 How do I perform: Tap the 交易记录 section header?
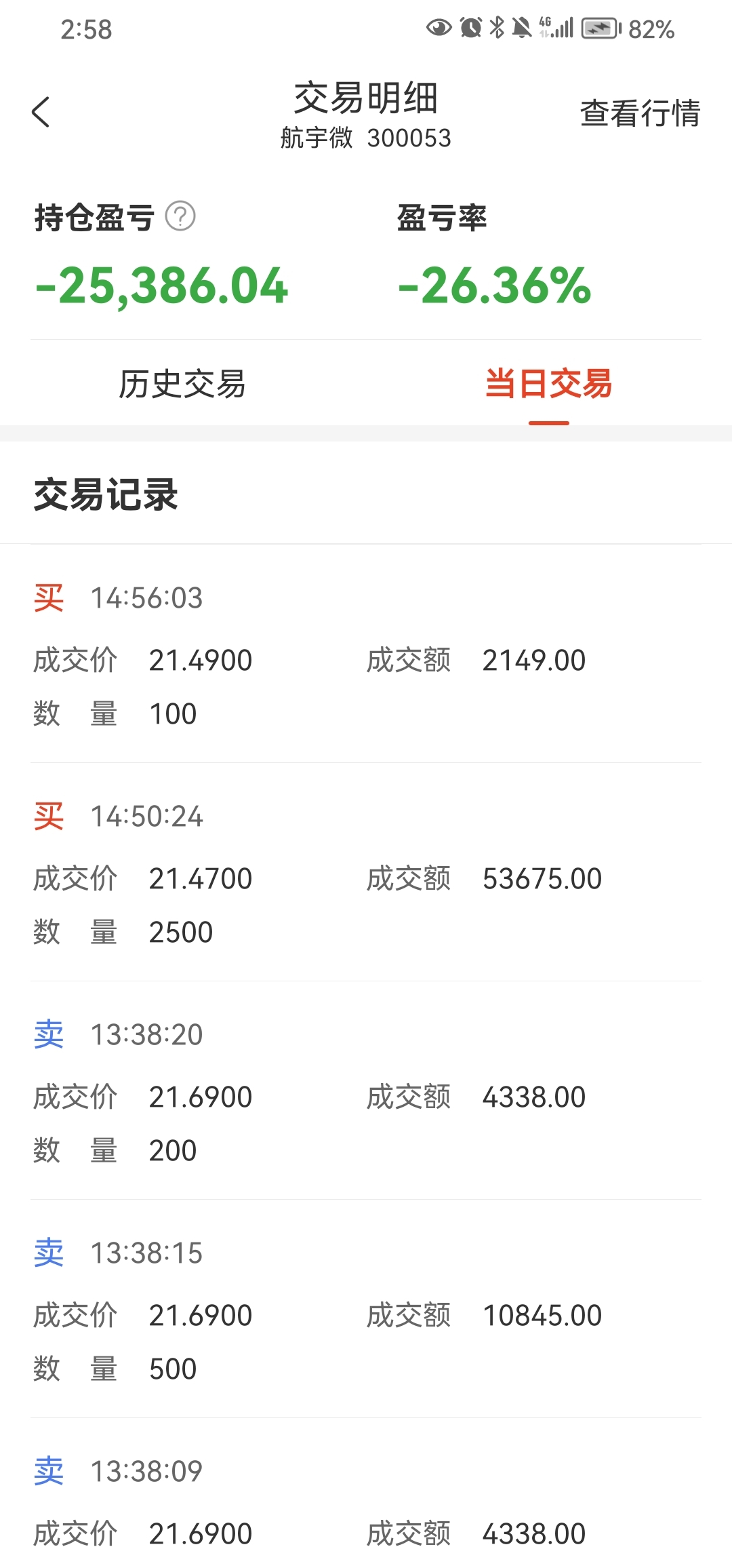(106, 494)
